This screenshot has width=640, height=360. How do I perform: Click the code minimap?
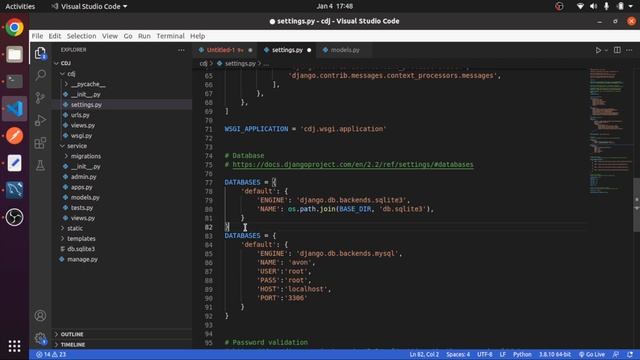610,131
